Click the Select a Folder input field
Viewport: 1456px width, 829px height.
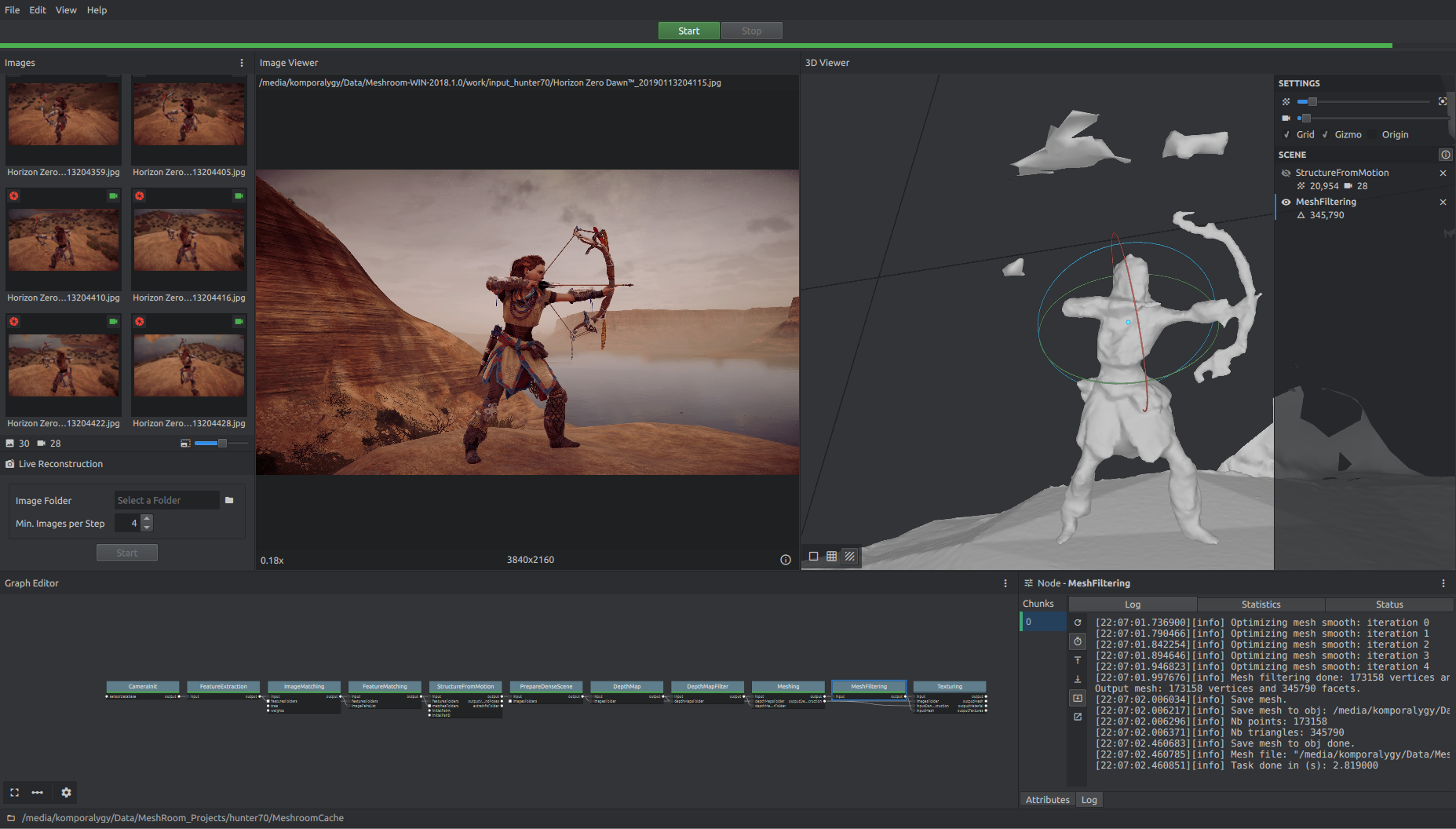pyautogui.click(x=166, y=500)
